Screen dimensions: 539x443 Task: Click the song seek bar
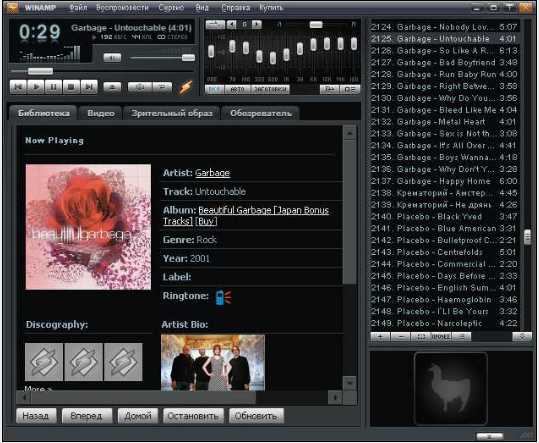[x=102, y=71]
